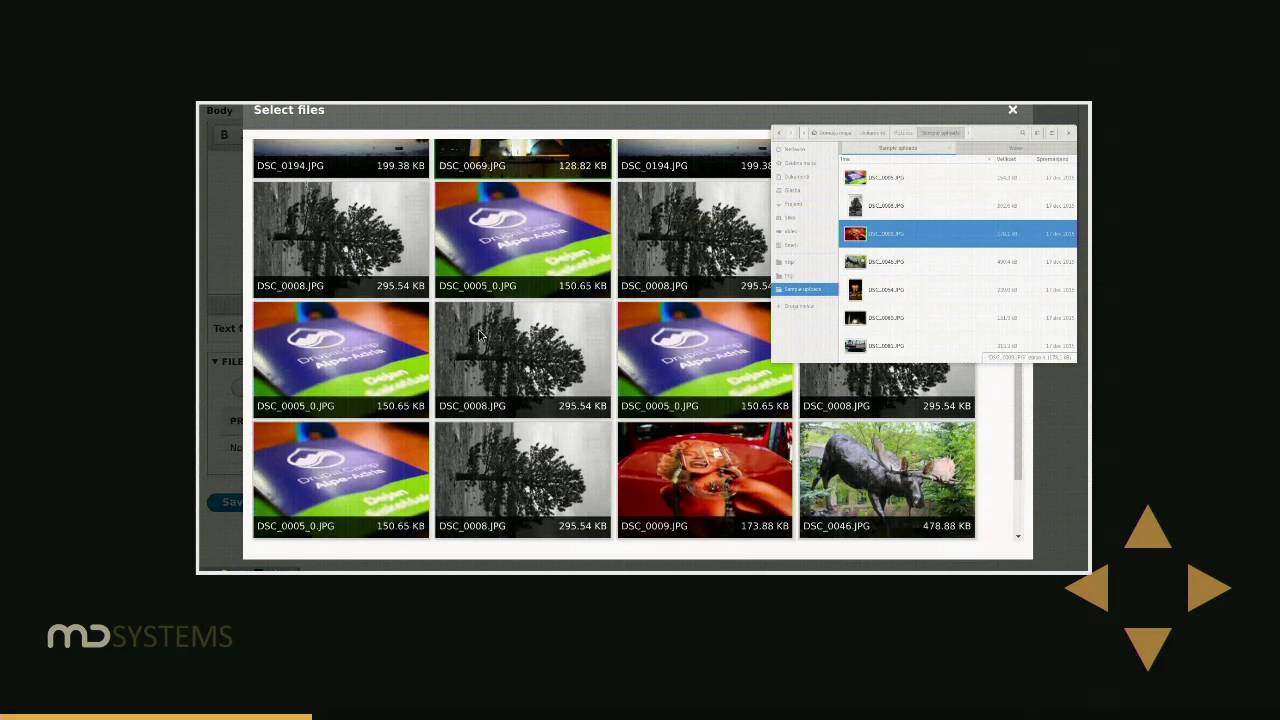Switch to Sample uploads tab in file manager
The image size is (1280, 720).
[897, 148]
